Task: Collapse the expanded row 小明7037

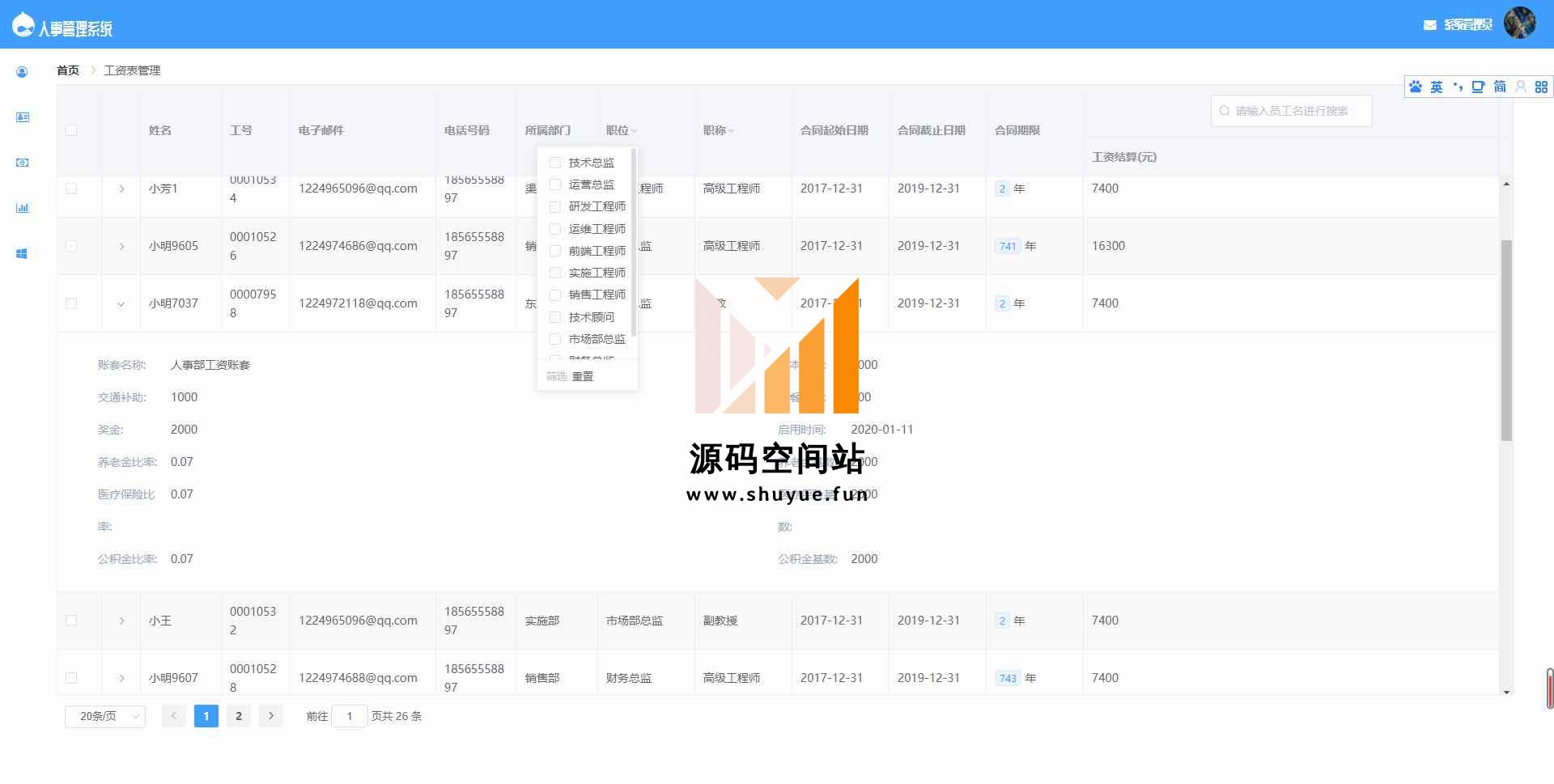Action: [121, 304]
